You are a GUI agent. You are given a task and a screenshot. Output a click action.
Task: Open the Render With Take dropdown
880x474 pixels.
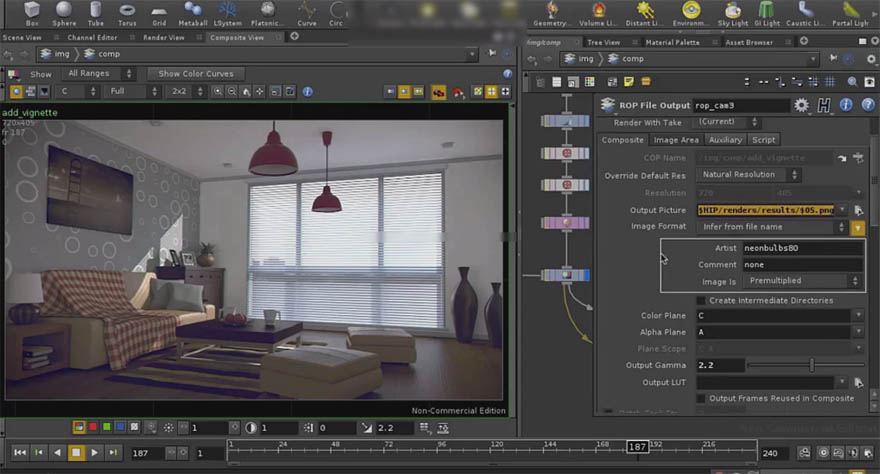728,122
